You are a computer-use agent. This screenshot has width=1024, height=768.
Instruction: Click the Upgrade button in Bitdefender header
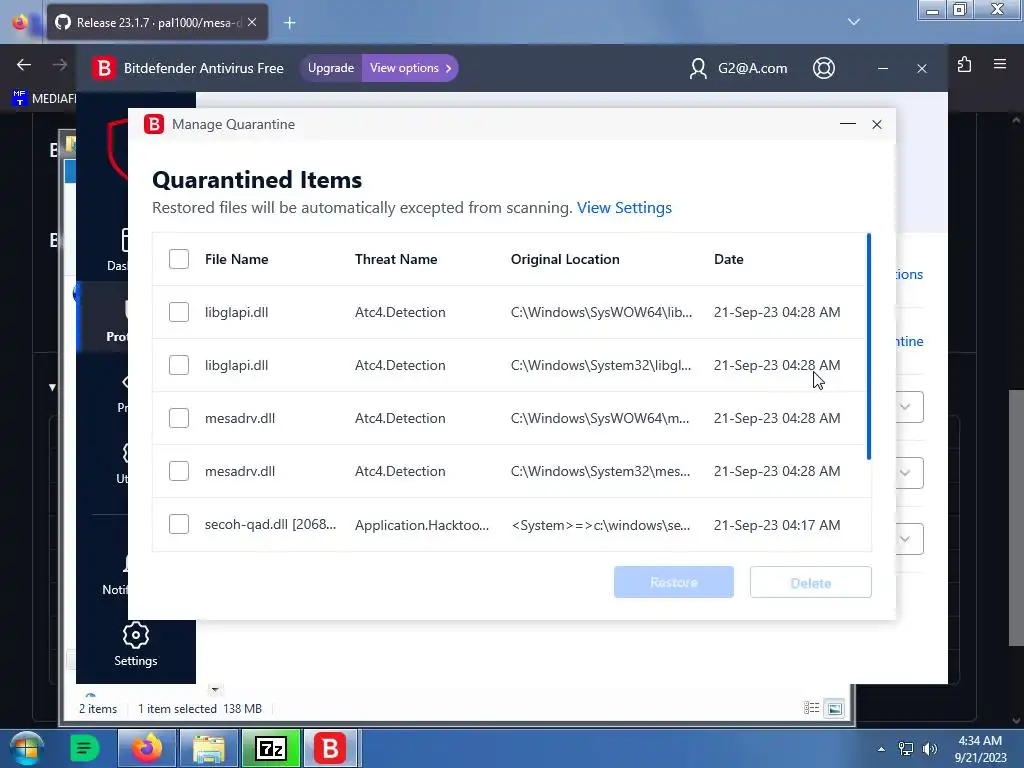[x=331, y=68]
